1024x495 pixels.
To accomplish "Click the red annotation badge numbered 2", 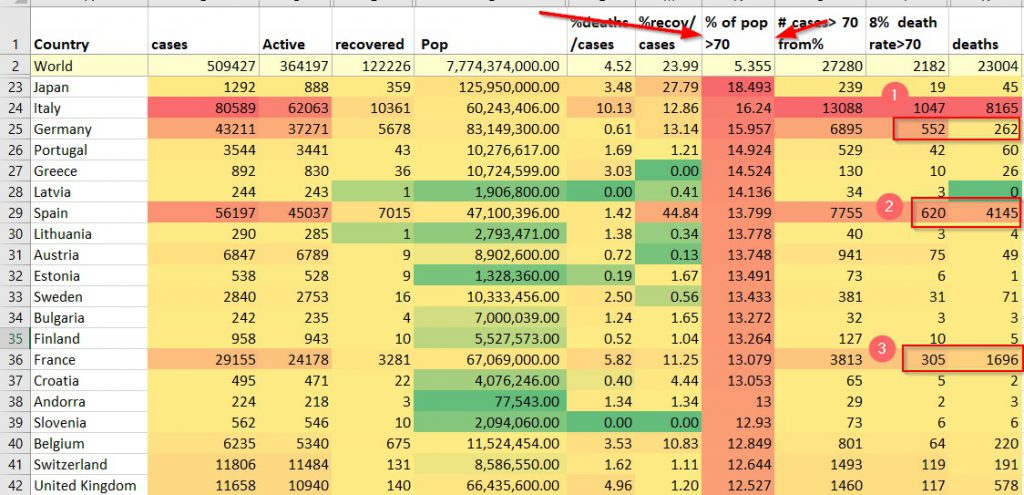I will tap(886, 208).
